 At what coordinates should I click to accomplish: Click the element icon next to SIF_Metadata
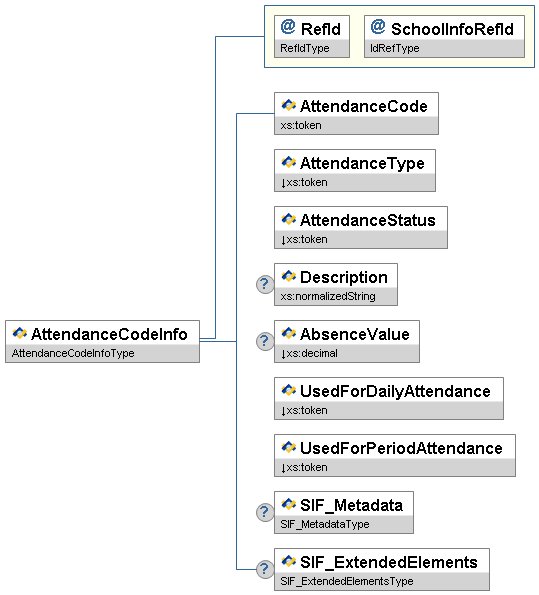(x=288, y=504)
